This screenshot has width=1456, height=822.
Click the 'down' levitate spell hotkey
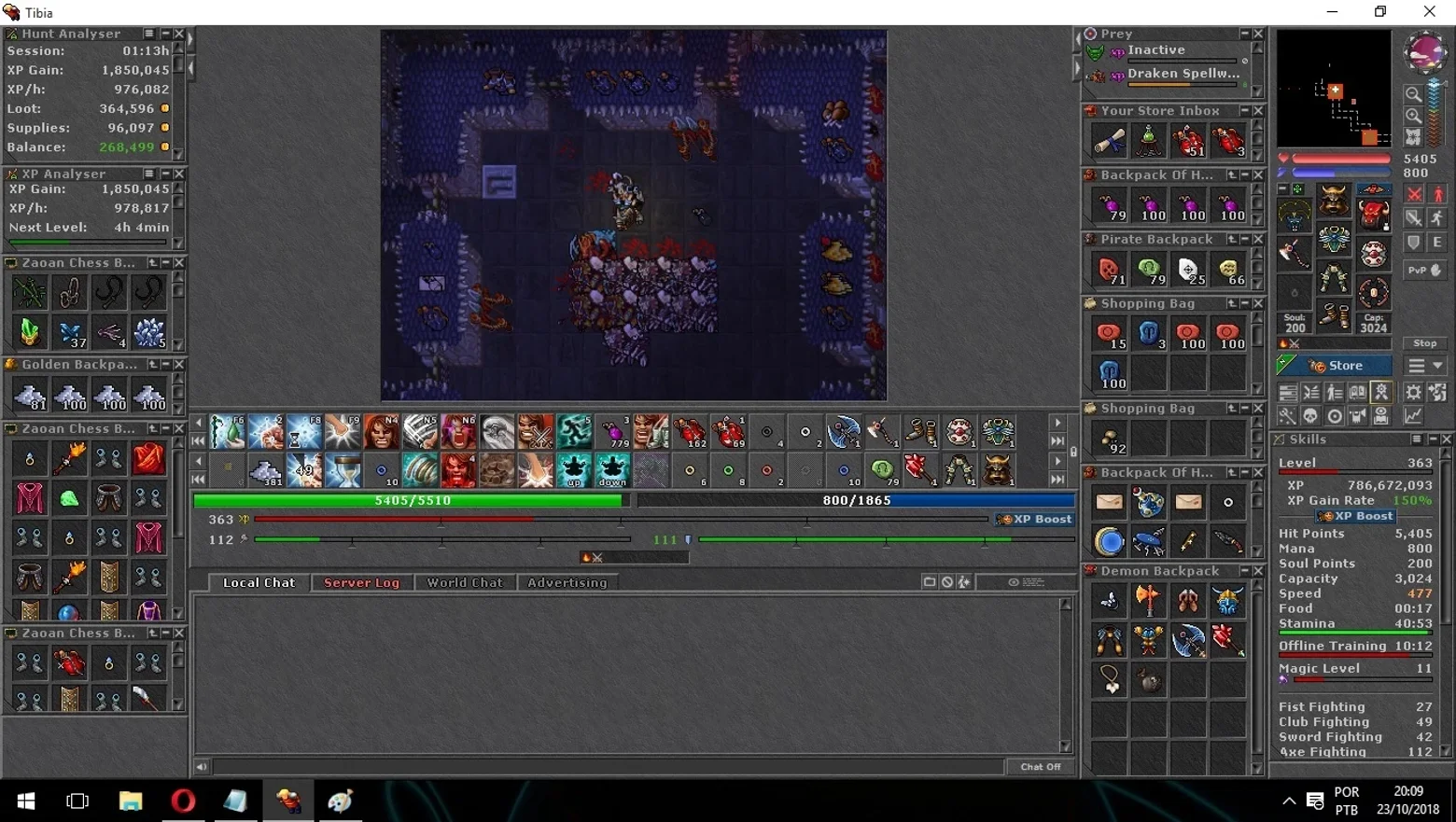click(x=613, y=471)
